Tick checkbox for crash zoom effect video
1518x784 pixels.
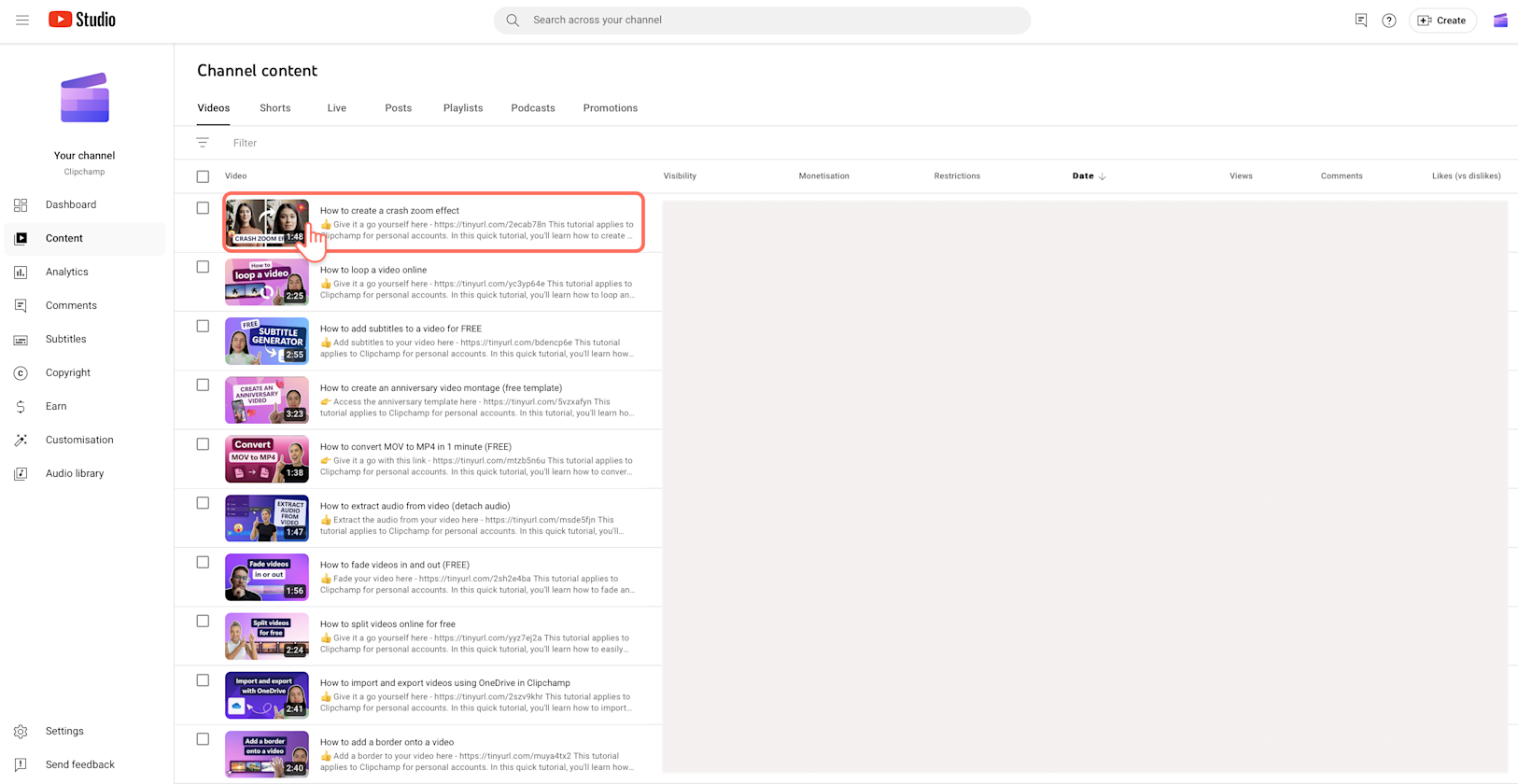203,208
